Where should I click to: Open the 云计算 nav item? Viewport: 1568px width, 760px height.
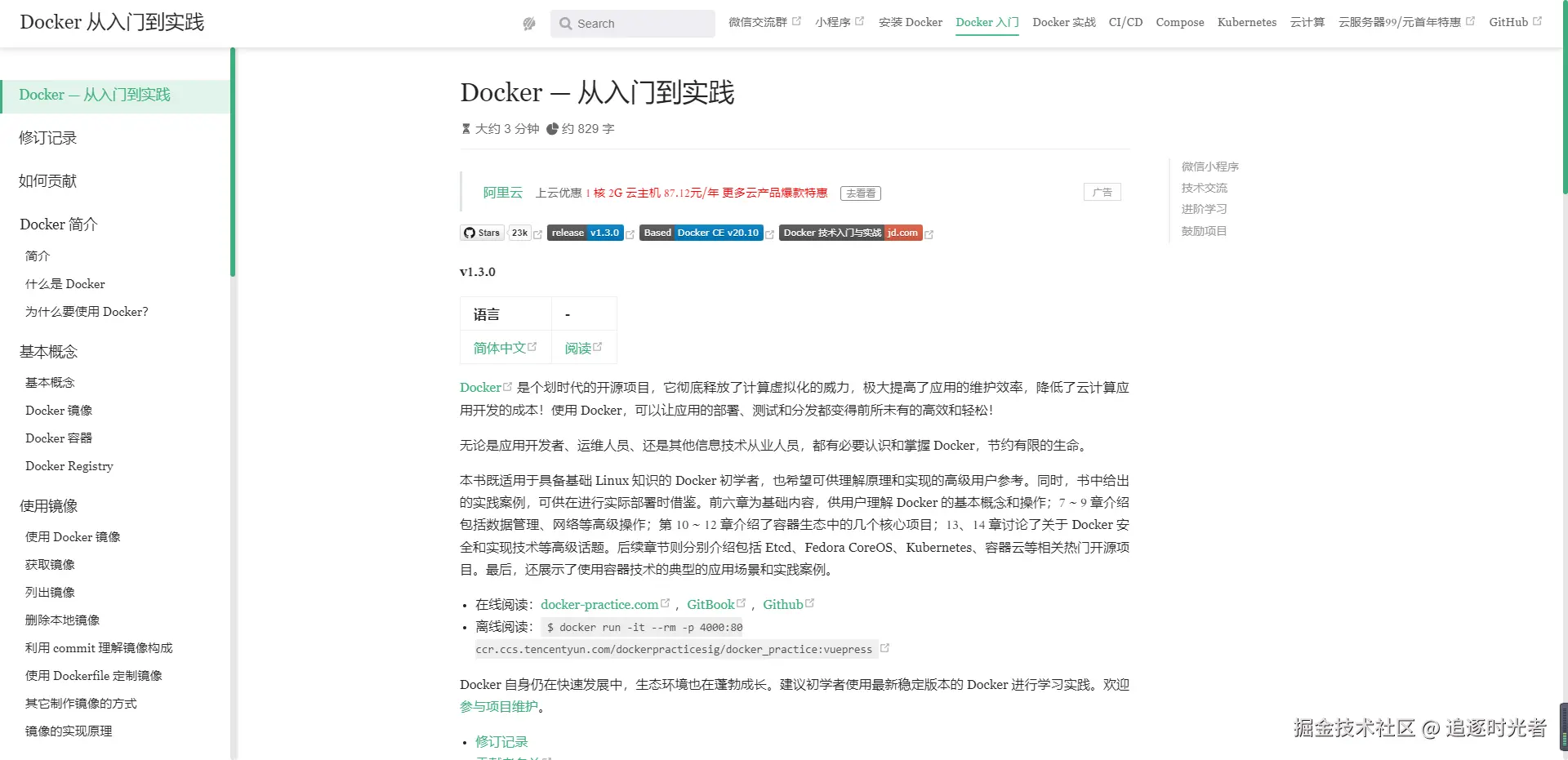coord(1307,22)
